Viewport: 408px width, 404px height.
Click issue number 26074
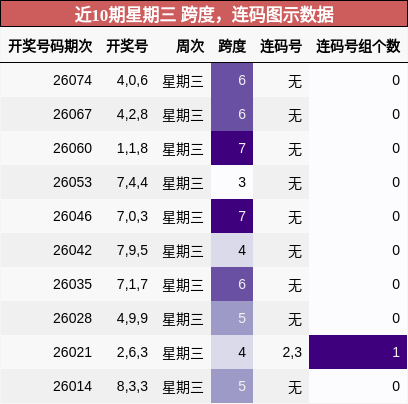72,80
